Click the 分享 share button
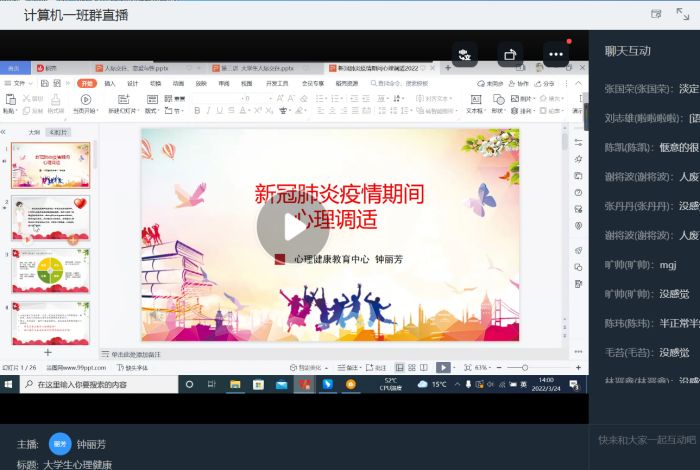Viewport: 700px width, 470px height. [545, 83]
